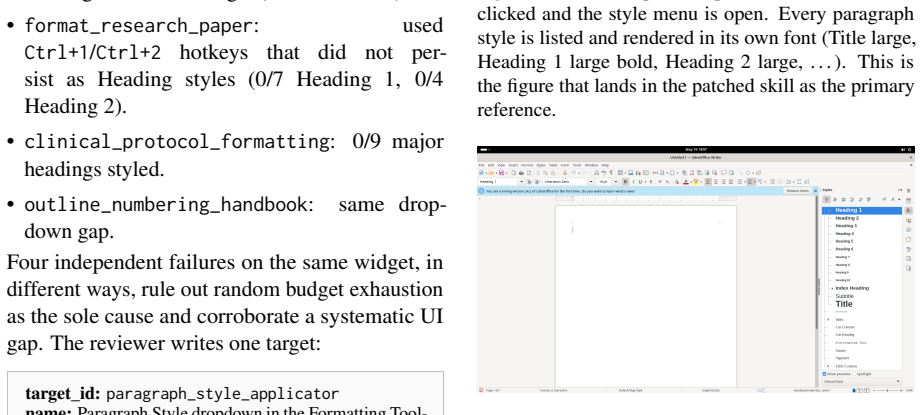This screenshot has height=415, width=922.
Task: Select the Title style in Styles list
Action: point(844,304)
